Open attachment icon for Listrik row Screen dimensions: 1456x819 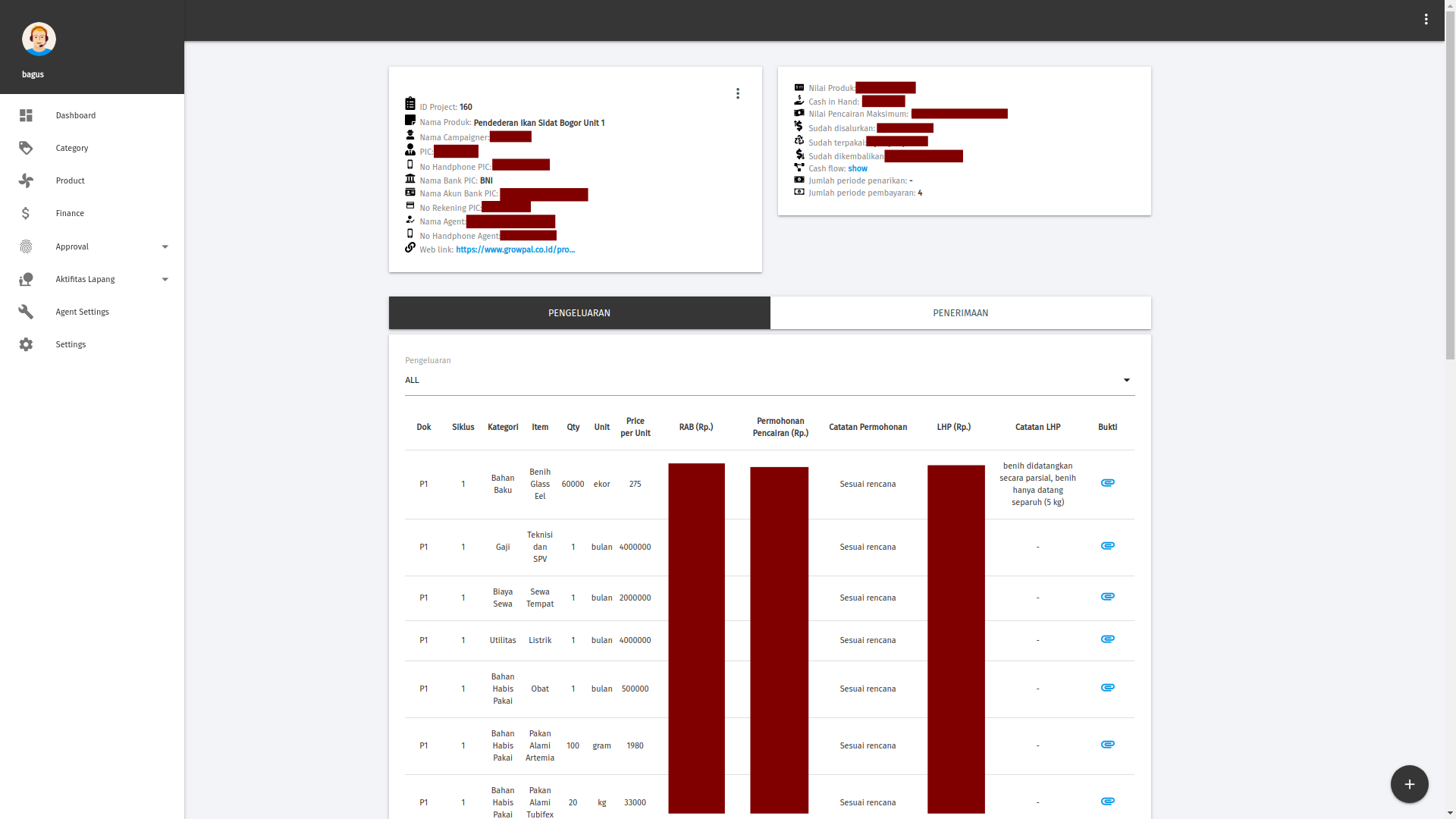coord(1107,639)
